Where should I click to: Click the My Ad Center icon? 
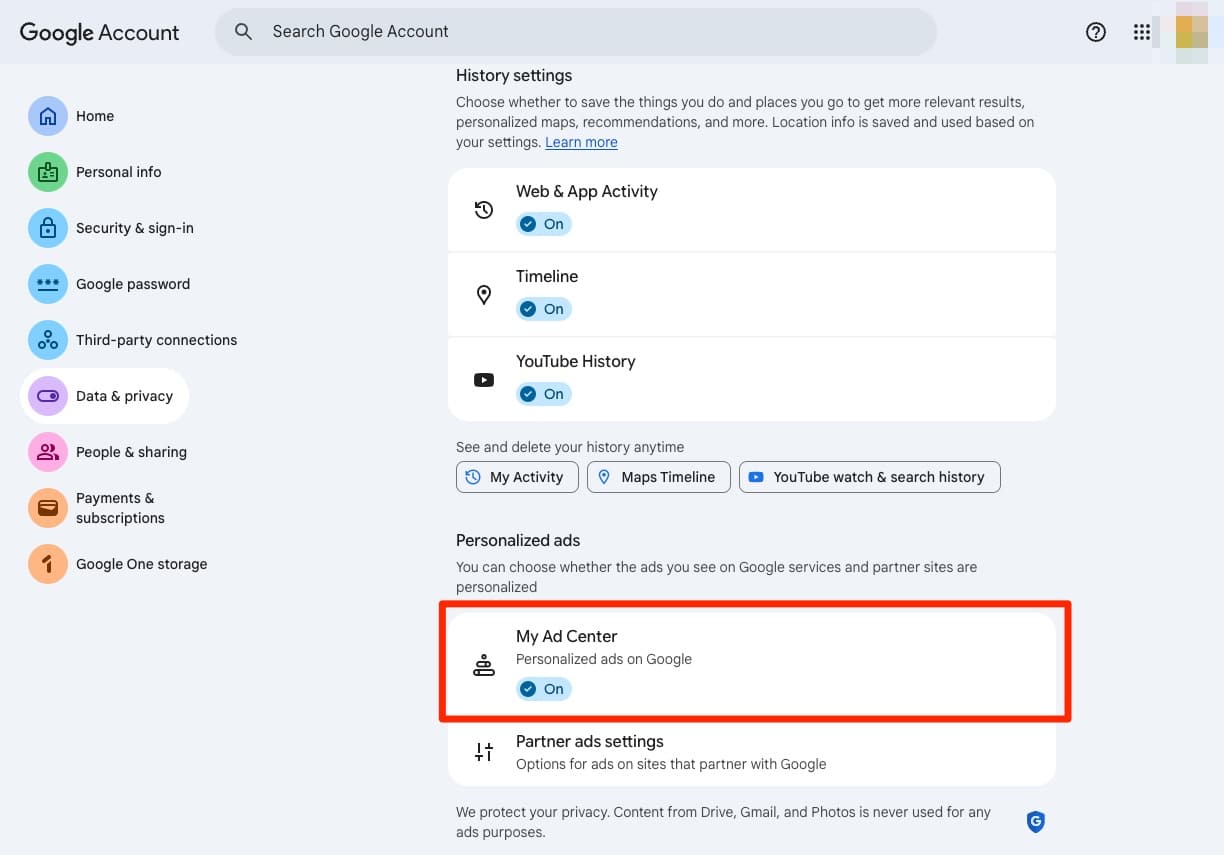click(x=484, y=665)
